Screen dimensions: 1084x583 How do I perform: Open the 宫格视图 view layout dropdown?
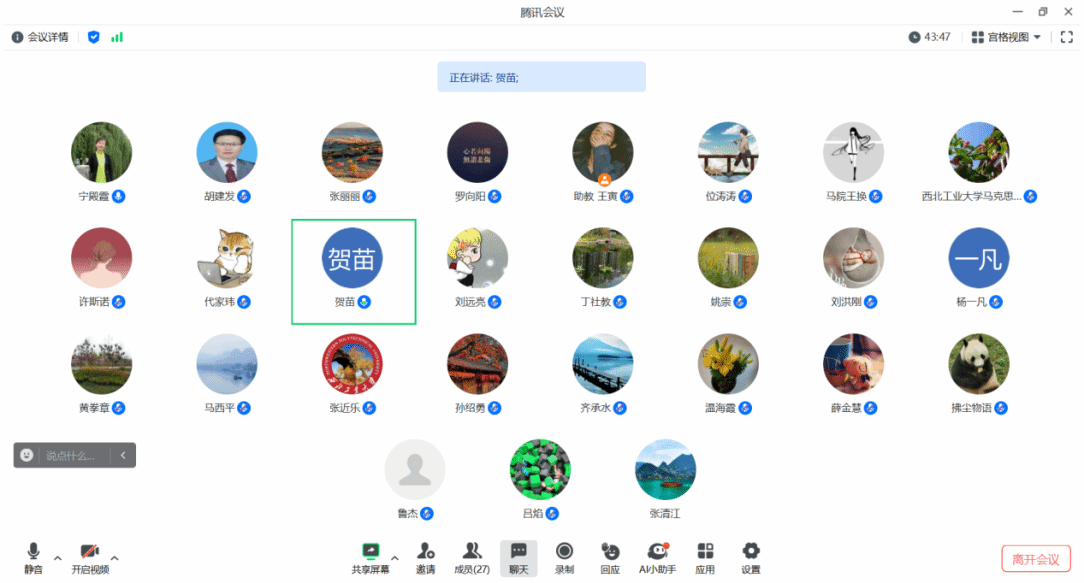1006,37
